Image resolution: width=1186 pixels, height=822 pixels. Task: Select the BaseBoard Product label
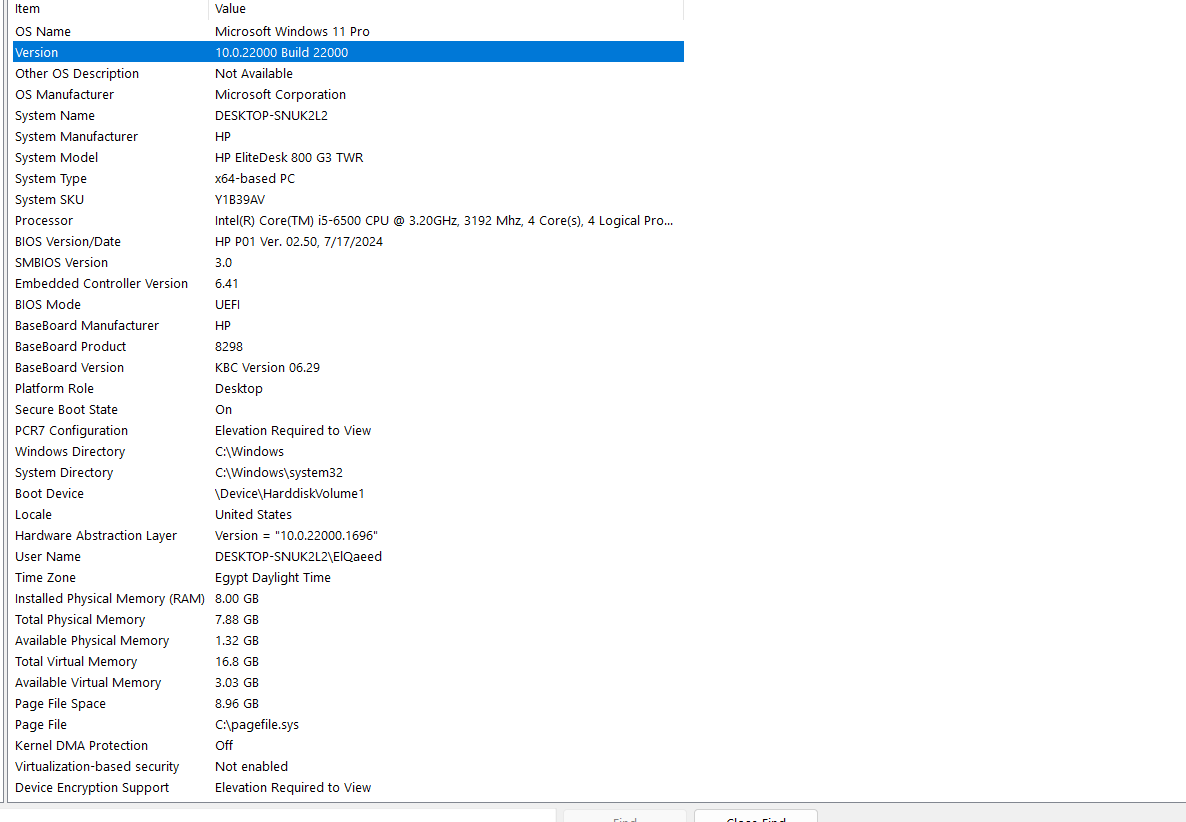click(x=70, y=347)
